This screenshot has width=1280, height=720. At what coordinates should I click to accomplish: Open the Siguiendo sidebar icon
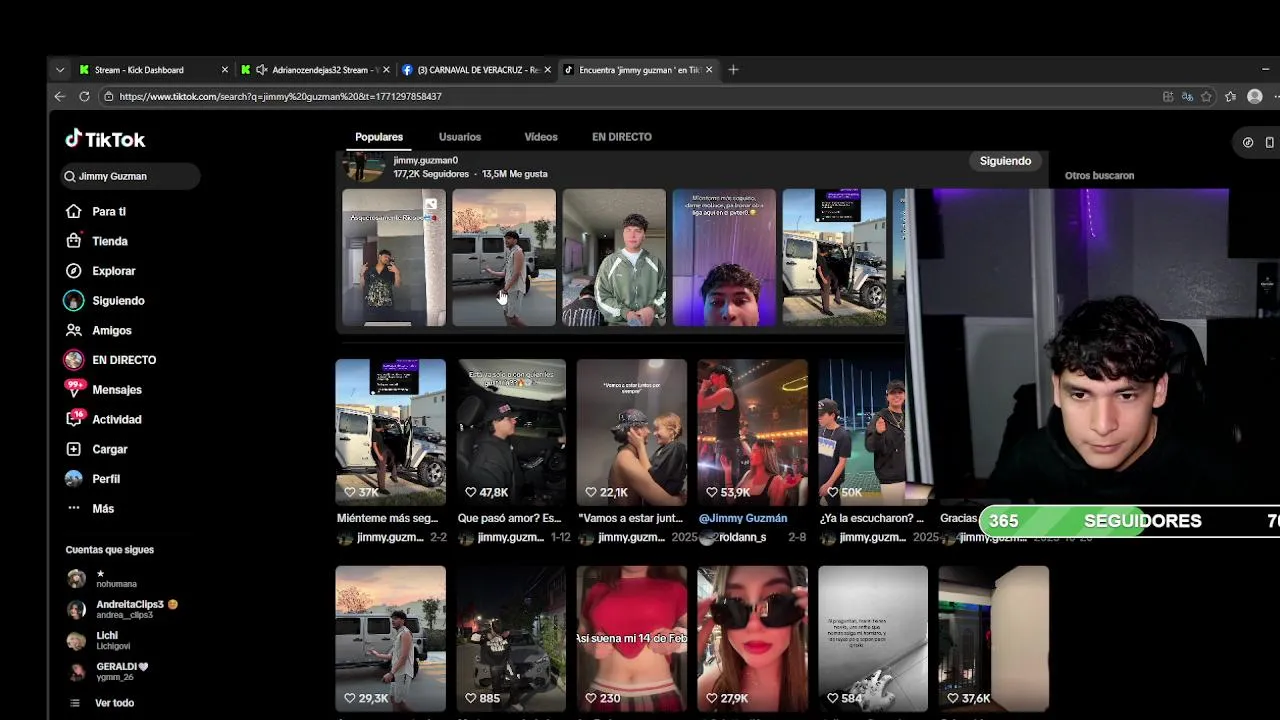click(x=73, y=300)
